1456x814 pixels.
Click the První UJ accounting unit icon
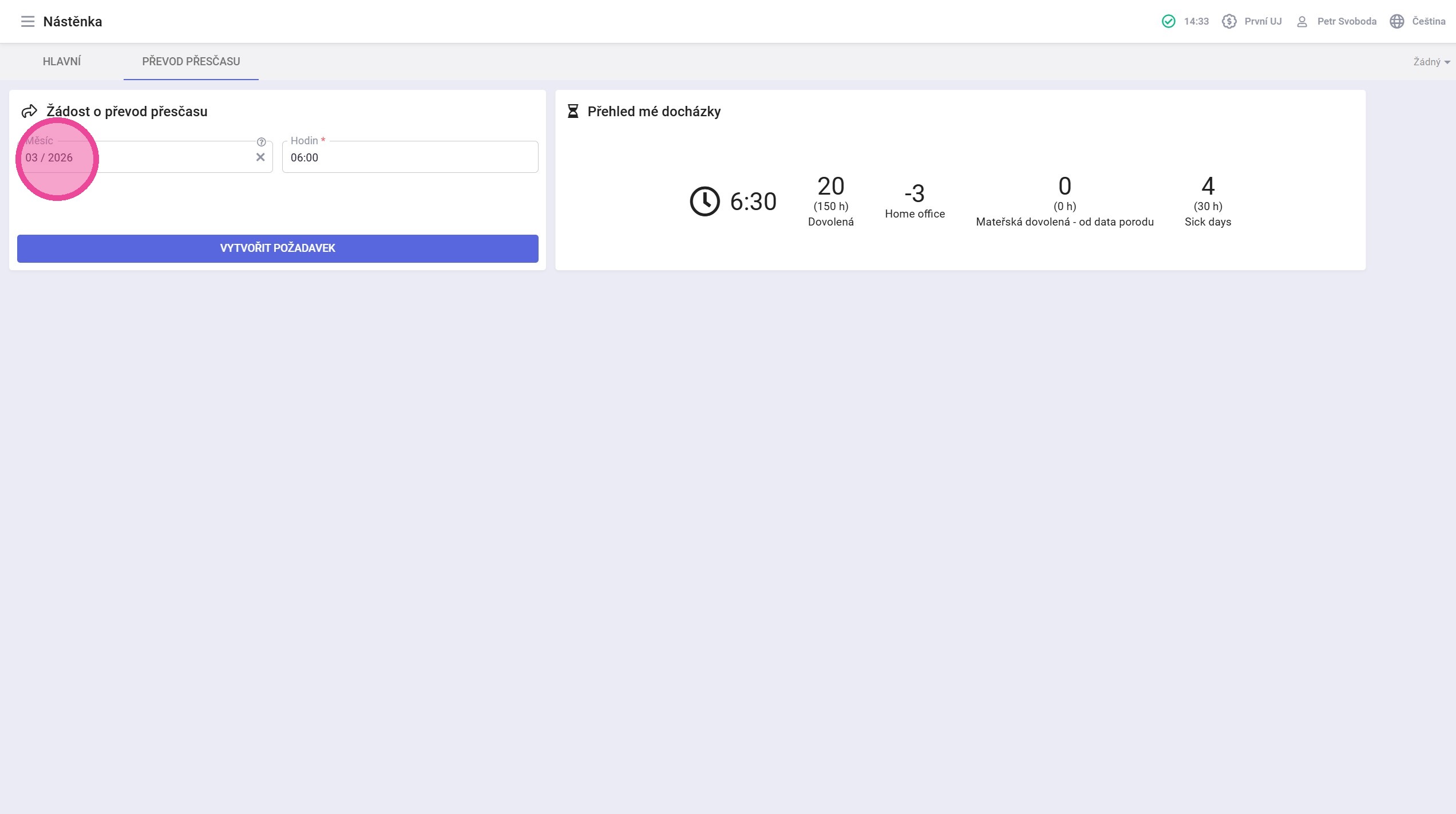pyautogui.click(x=1229, y=21)
